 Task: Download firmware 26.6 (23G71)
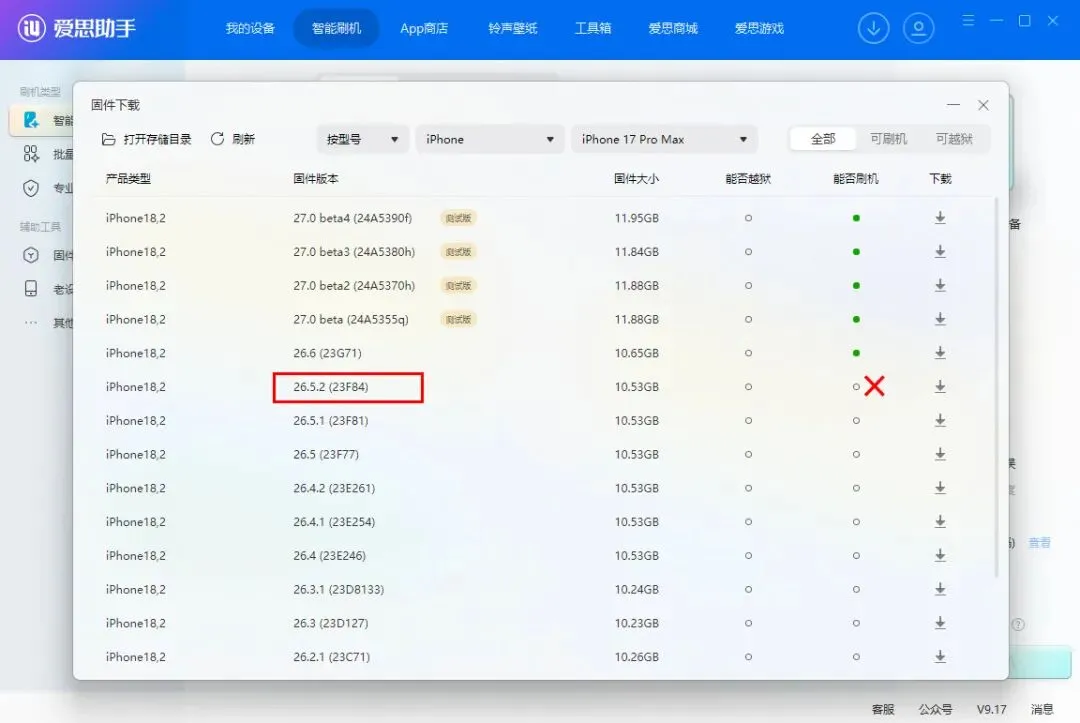pyautogui.click(x=940, y=353)
